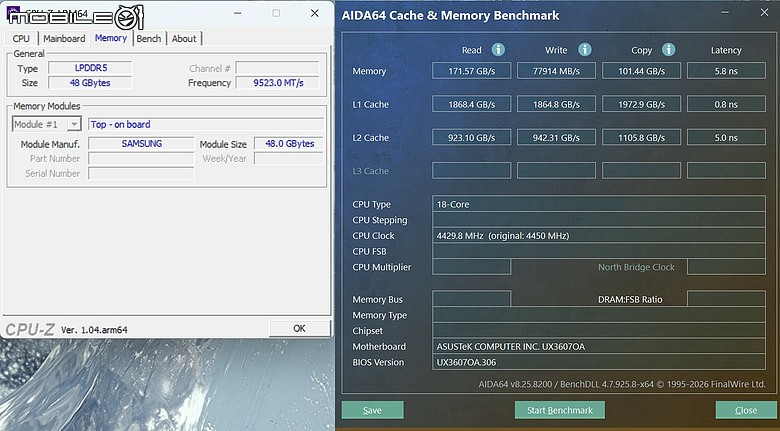
Task: Close the AIDA64 benchmark window
Action: tap(764, 12)
